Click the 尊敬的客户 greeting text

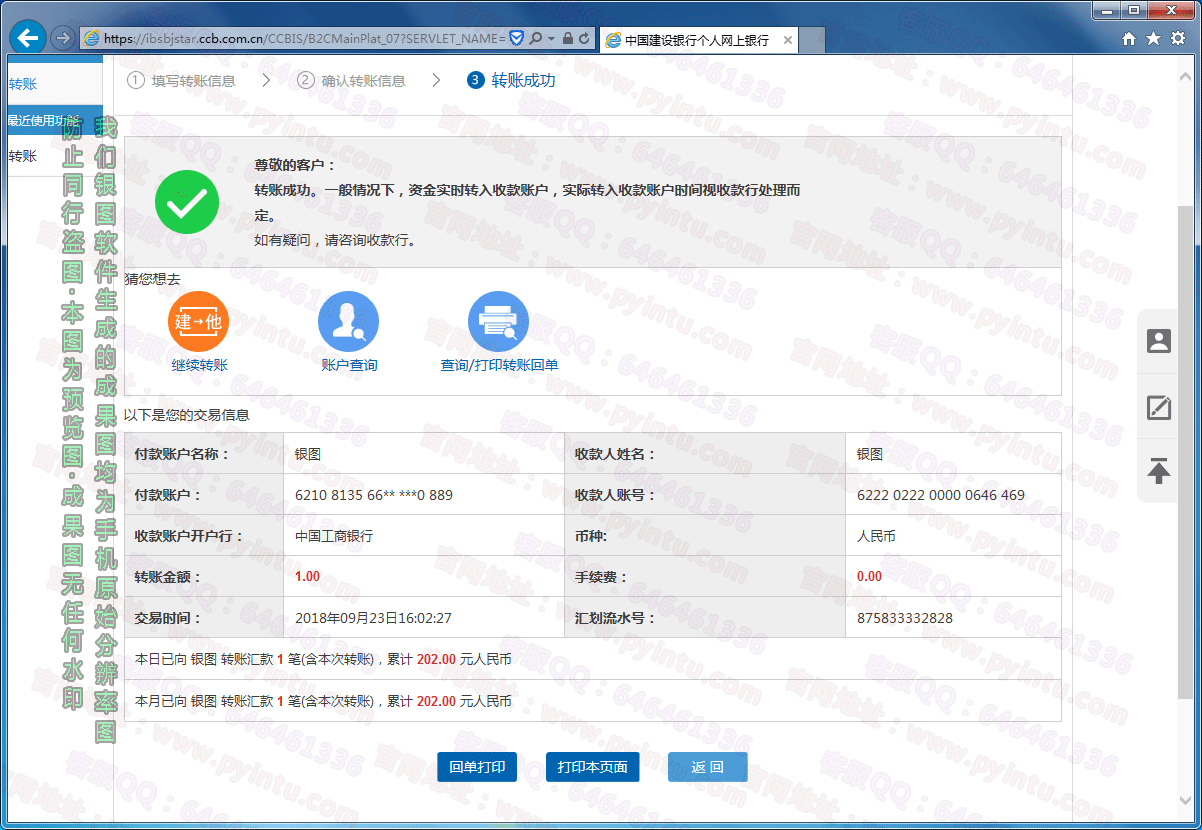[x=296, y=166]
